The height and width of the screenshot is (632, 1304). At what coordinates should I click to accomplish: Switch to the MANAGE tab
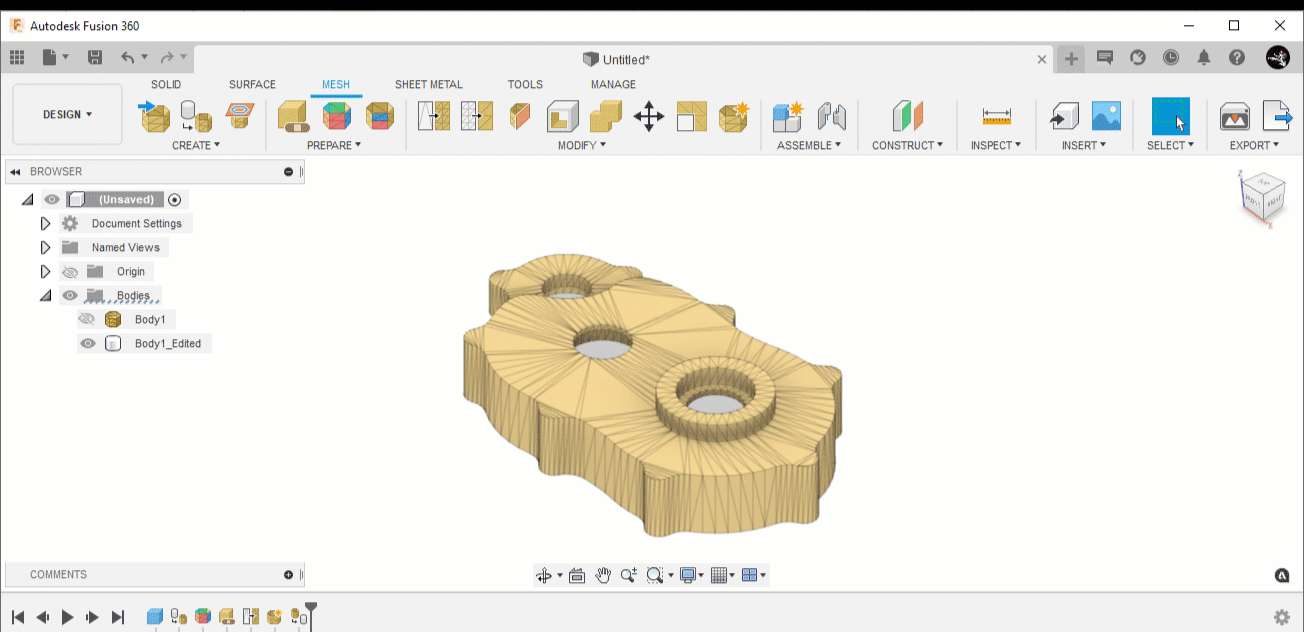pyautogui.click(x=613, y=85)
